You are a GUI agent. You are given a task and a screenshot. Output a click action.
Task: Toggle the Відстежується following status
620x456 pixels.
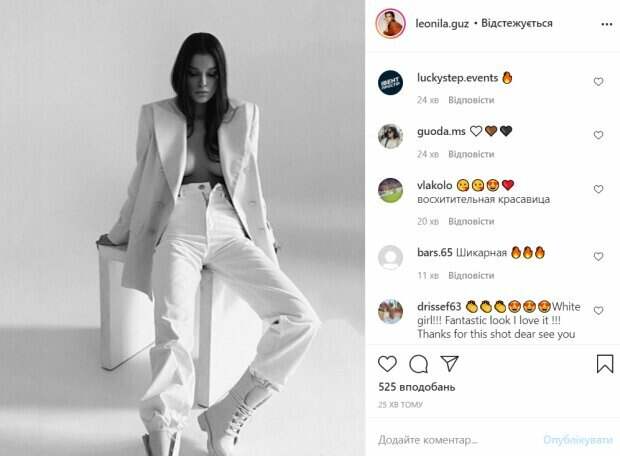click(x=517, y=23)
